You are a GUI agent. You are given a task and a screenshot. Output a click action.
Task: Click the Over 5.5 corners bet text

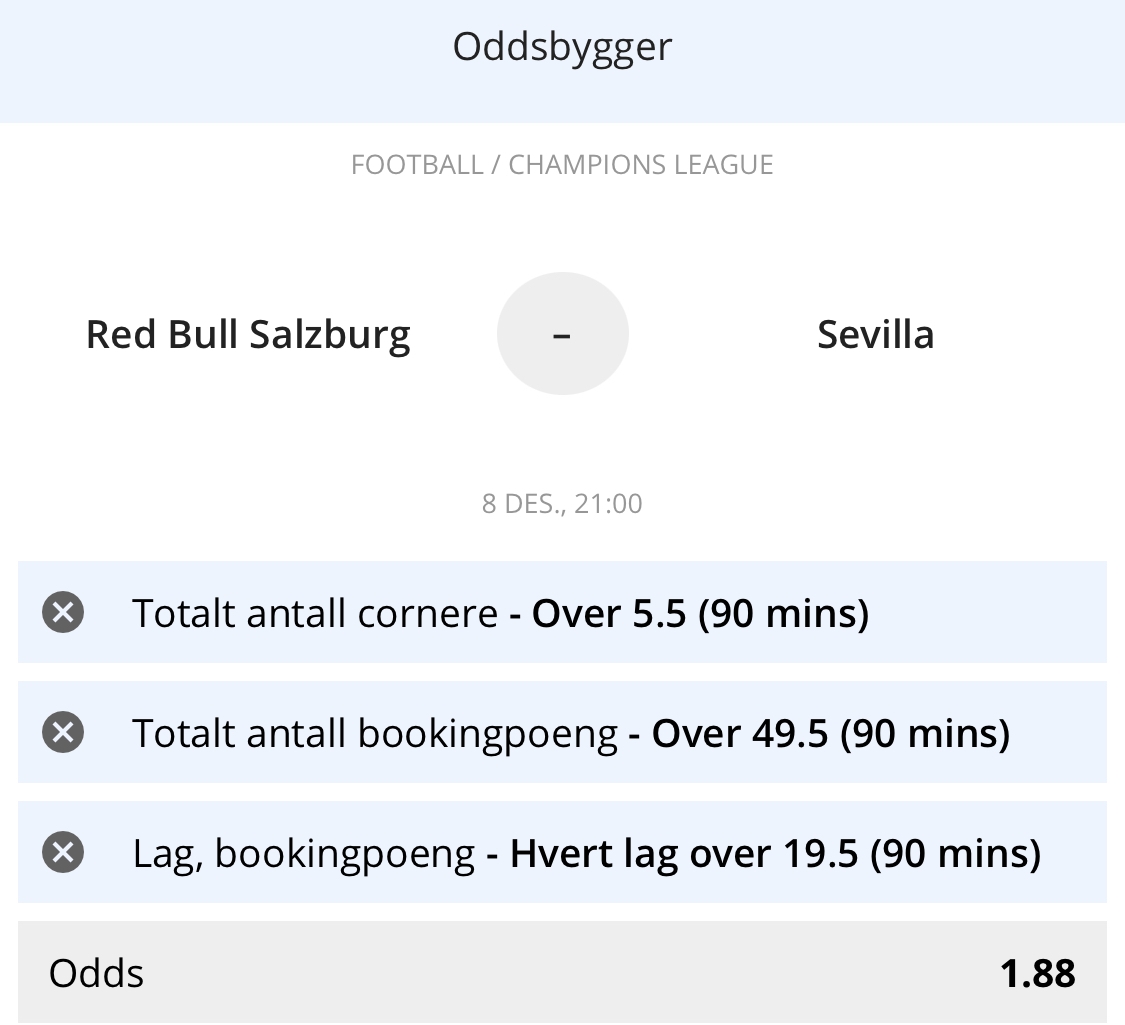700,614
